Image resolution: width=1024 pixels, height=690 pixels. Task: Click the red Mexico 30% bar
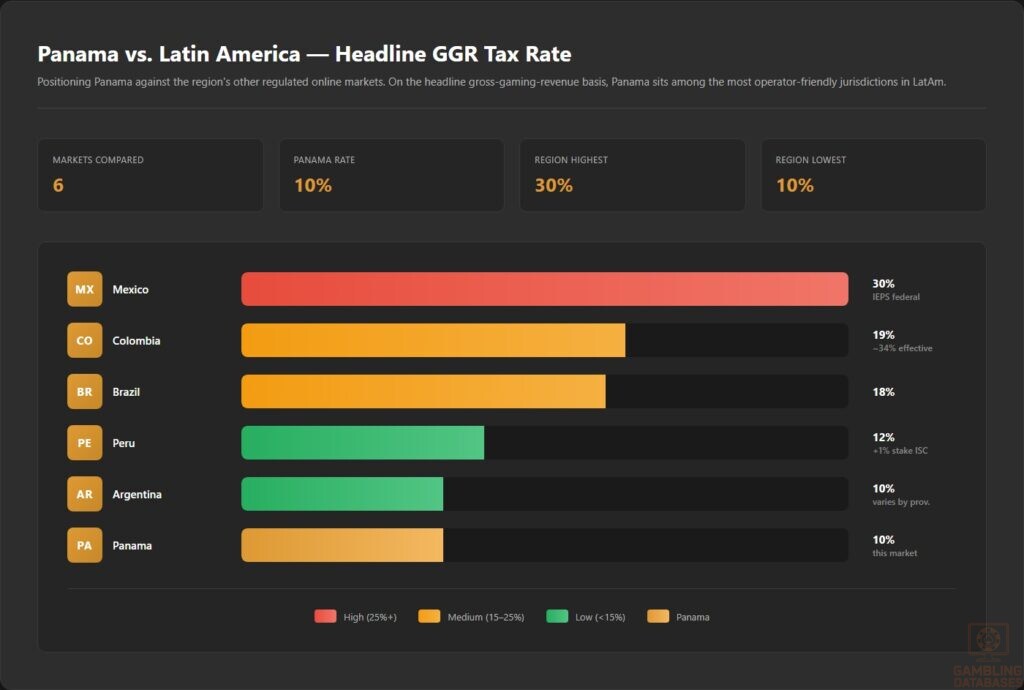[545, 289]
